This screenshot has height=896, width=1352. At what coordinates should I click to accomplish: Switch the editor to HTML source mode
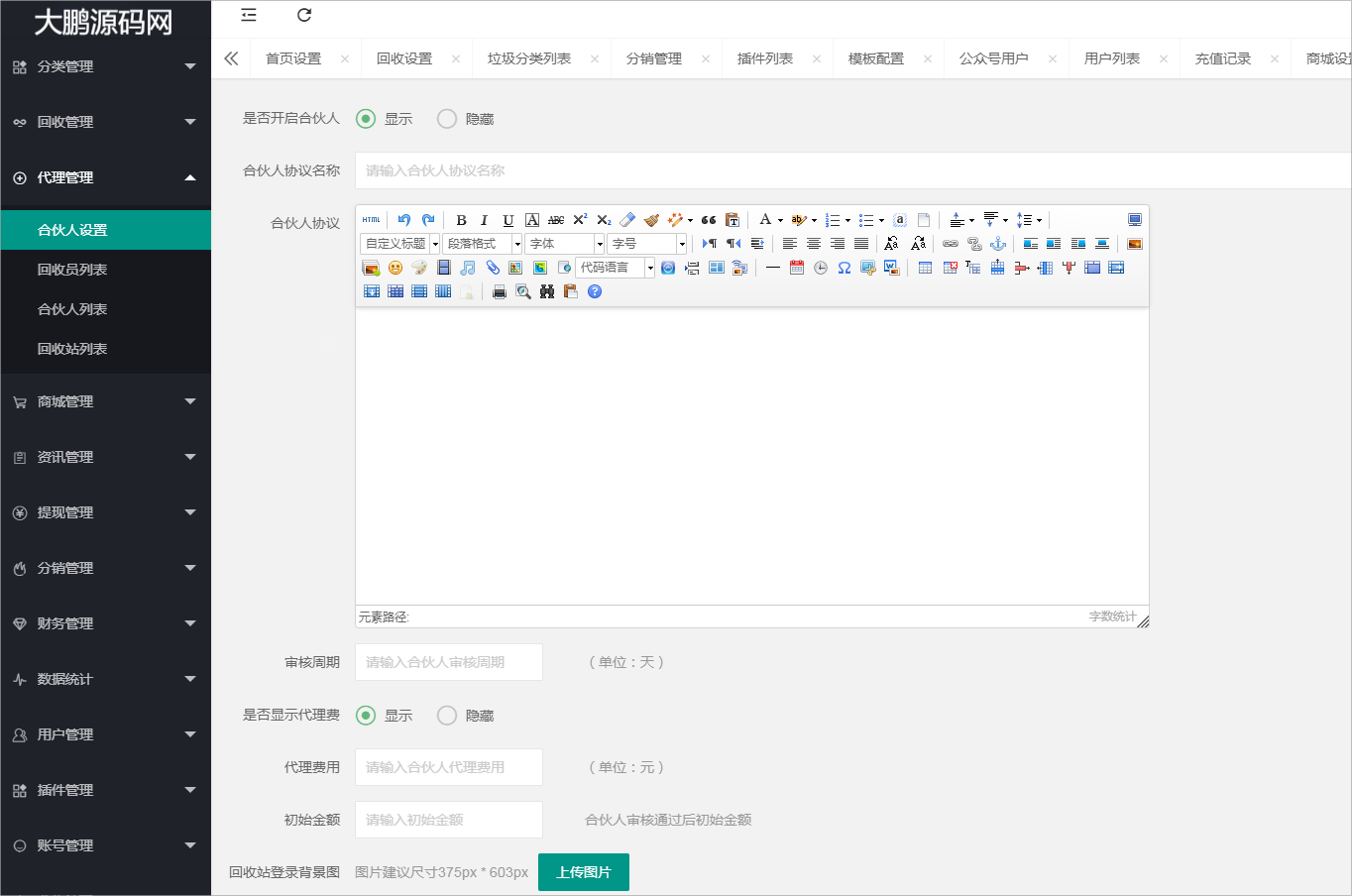coord(371,219)
